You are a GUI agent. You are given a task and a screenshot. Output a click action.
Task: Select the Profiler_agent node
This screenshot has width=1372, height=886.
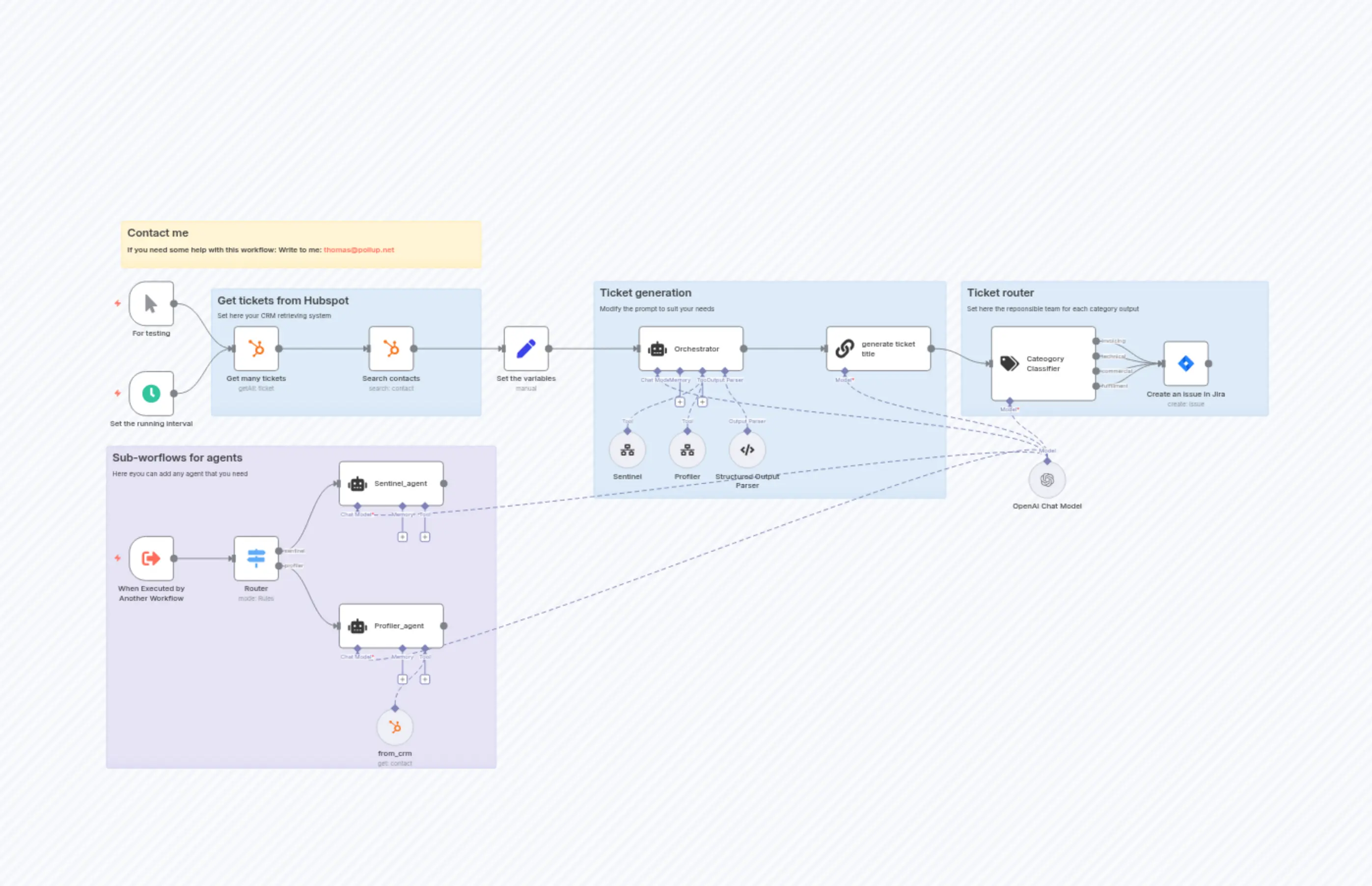(391, 625)
